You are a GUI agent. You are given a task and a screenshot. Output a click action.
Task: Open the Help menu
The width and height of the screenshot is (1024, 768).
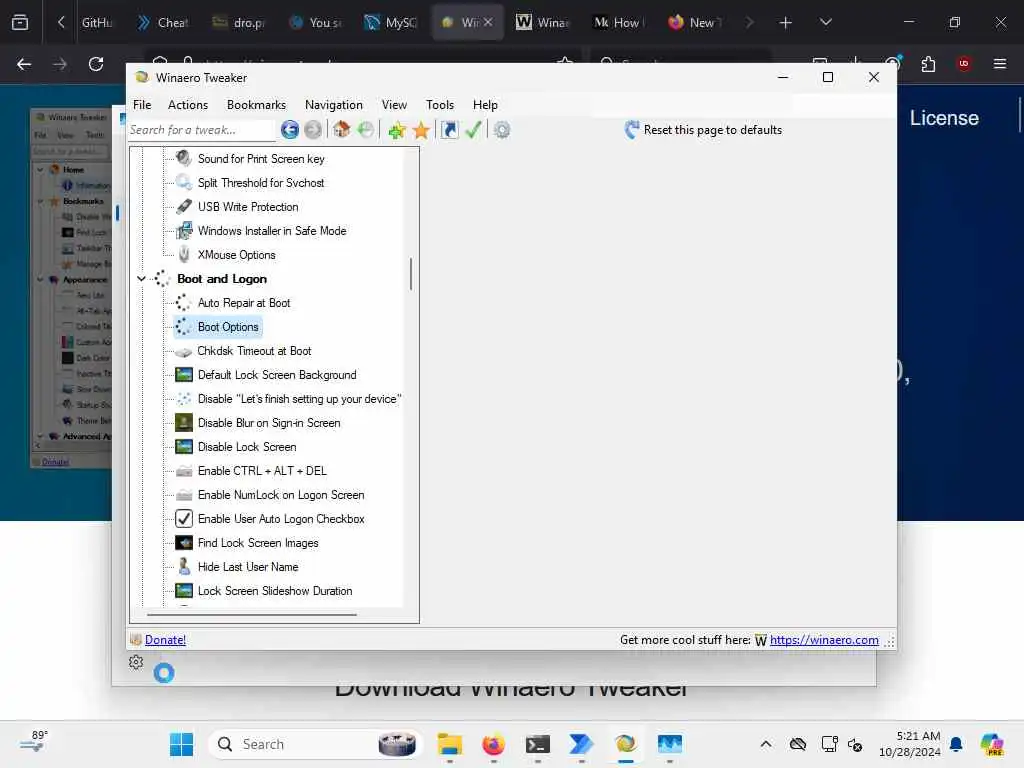tap(485, 104)
